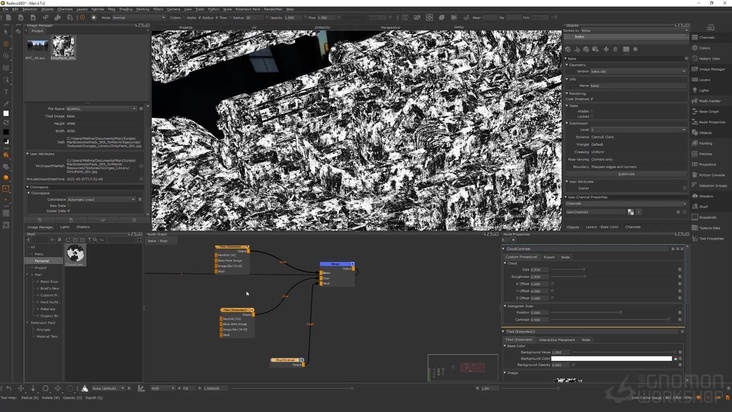Open the brush Mode dropdown

(138, 18)
